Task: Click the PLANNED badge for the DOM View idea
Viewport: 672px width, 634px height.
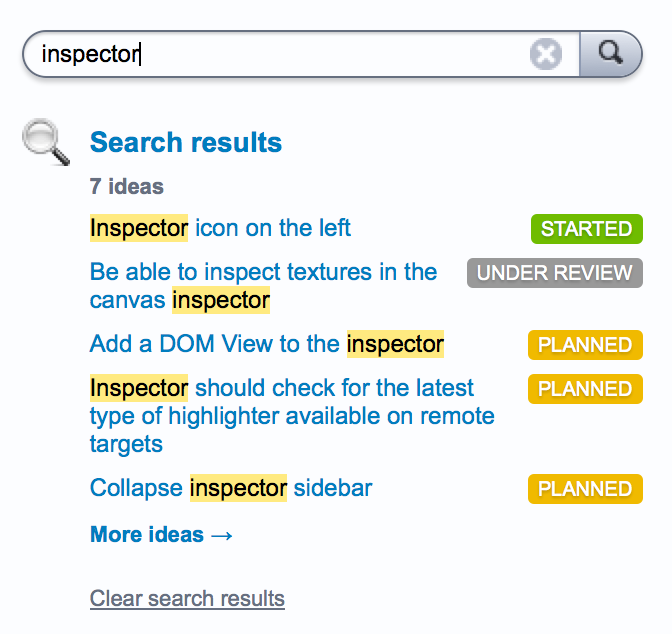Action: pyautogui.click(x=585, y=345)
